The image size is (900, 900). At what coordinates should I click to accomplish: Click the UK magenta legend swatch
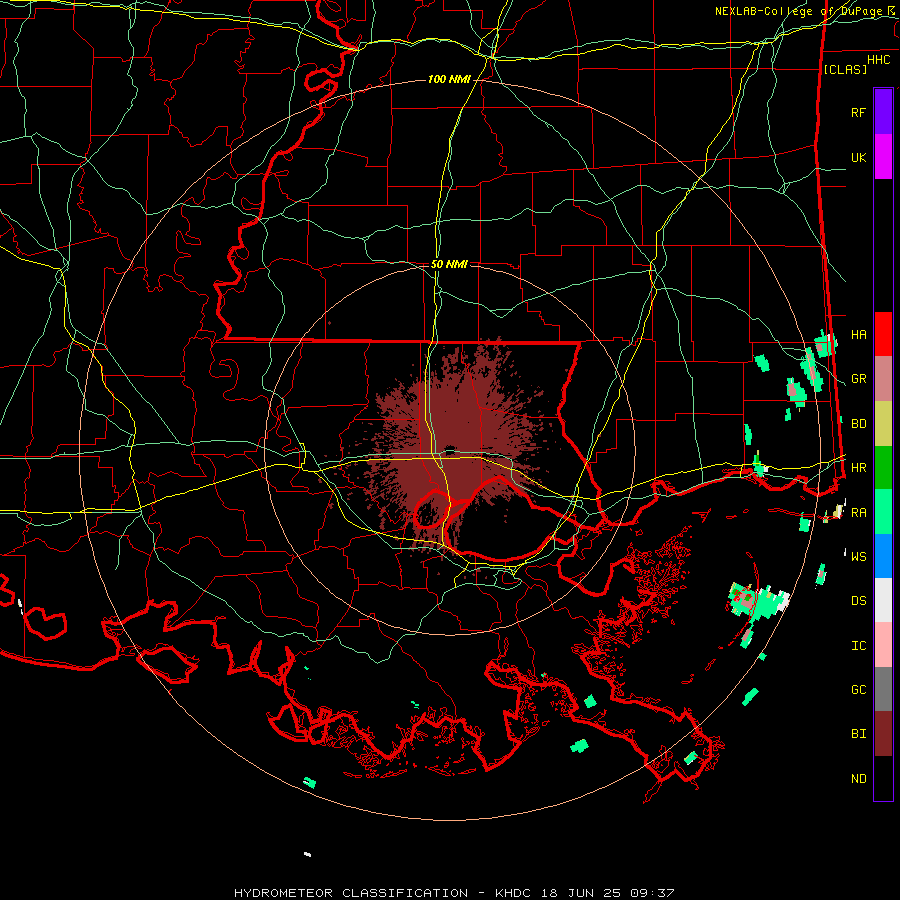coord(883,157)
